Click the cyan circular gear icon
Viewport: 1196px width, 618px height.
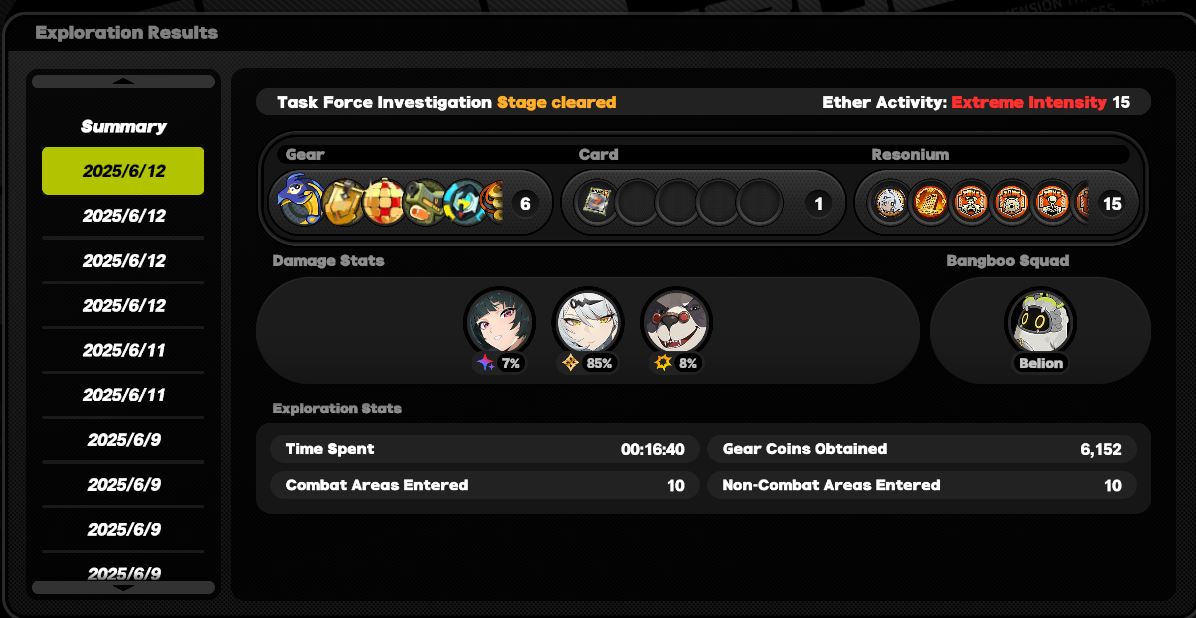coord(464,202)
